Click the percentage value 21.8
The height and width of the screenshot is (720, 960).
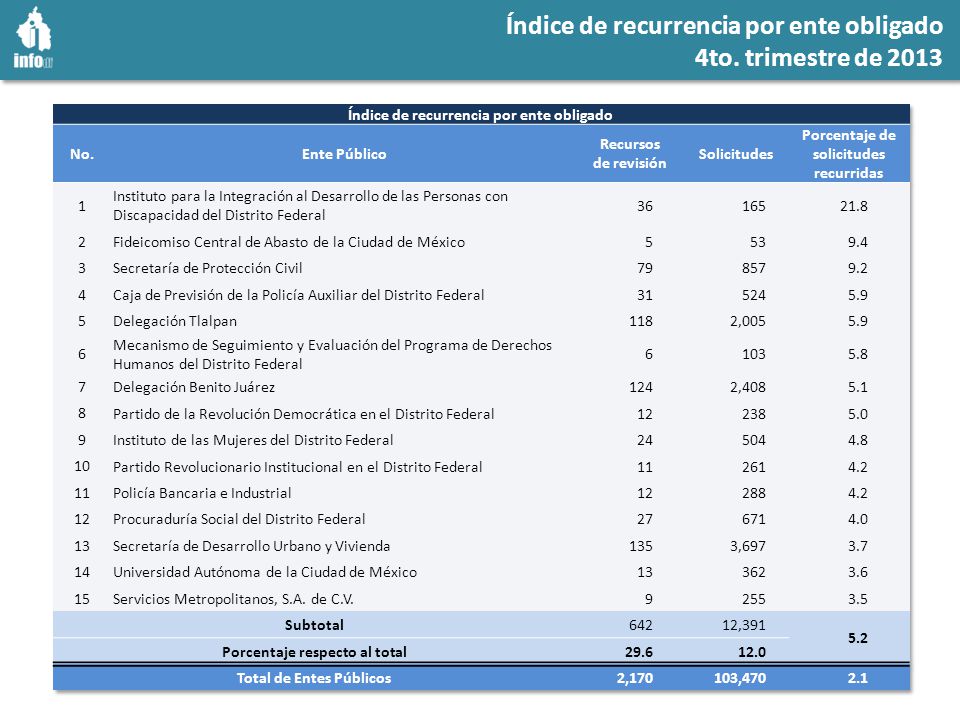853,206
